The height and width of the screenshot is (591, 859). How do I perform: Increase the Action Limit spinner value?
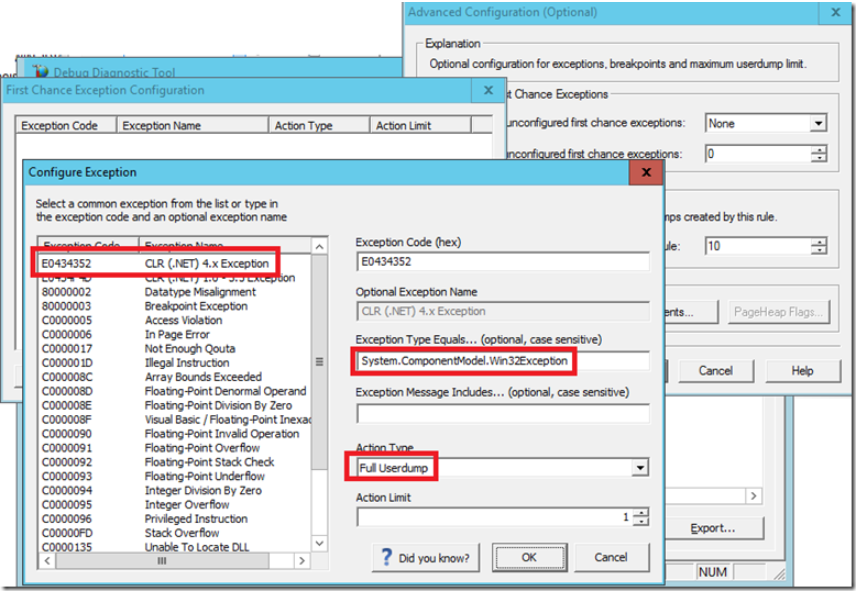(x=641, y=513)
